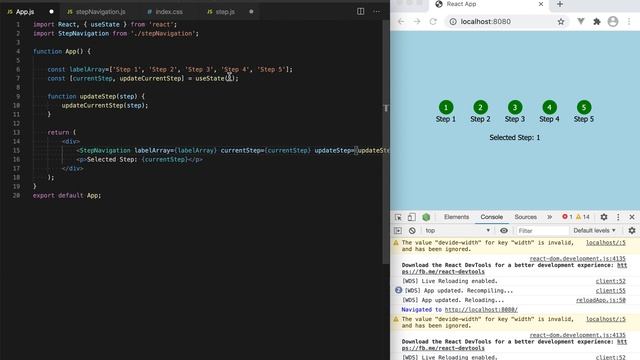Select step circle 4 in the page
The width and height of the screenshot is (640, 360).
549,107
